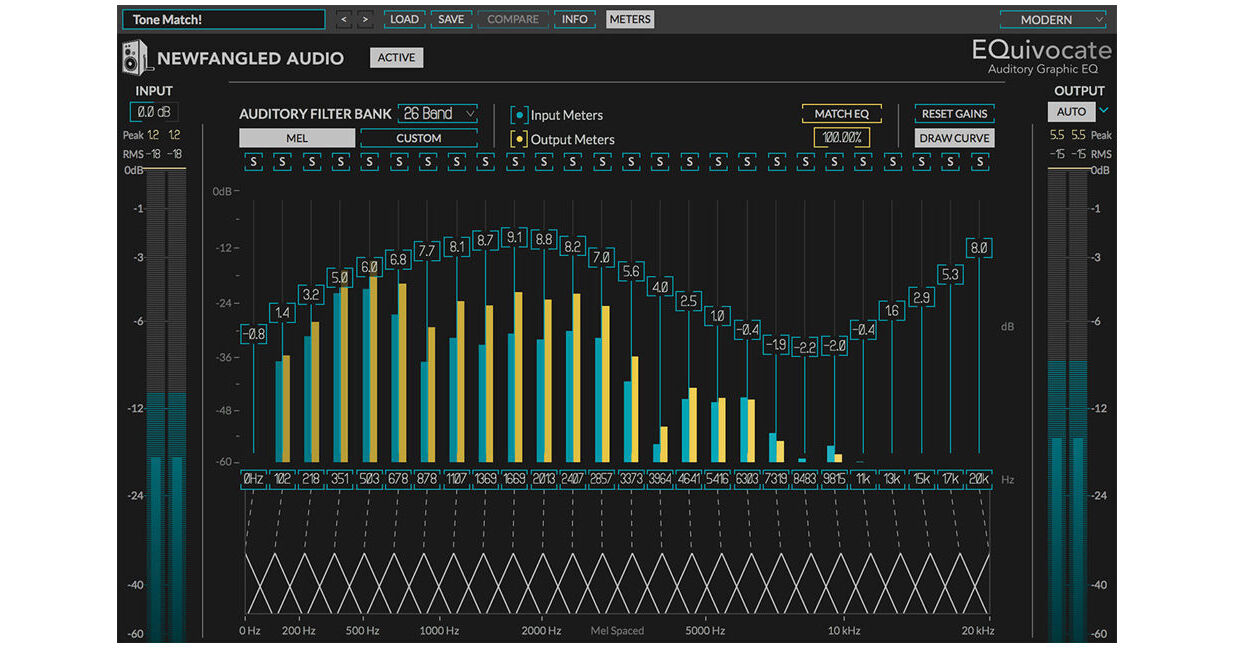Click the RESET GAINS button
The image size is (1234, 648).
point(954,113)
